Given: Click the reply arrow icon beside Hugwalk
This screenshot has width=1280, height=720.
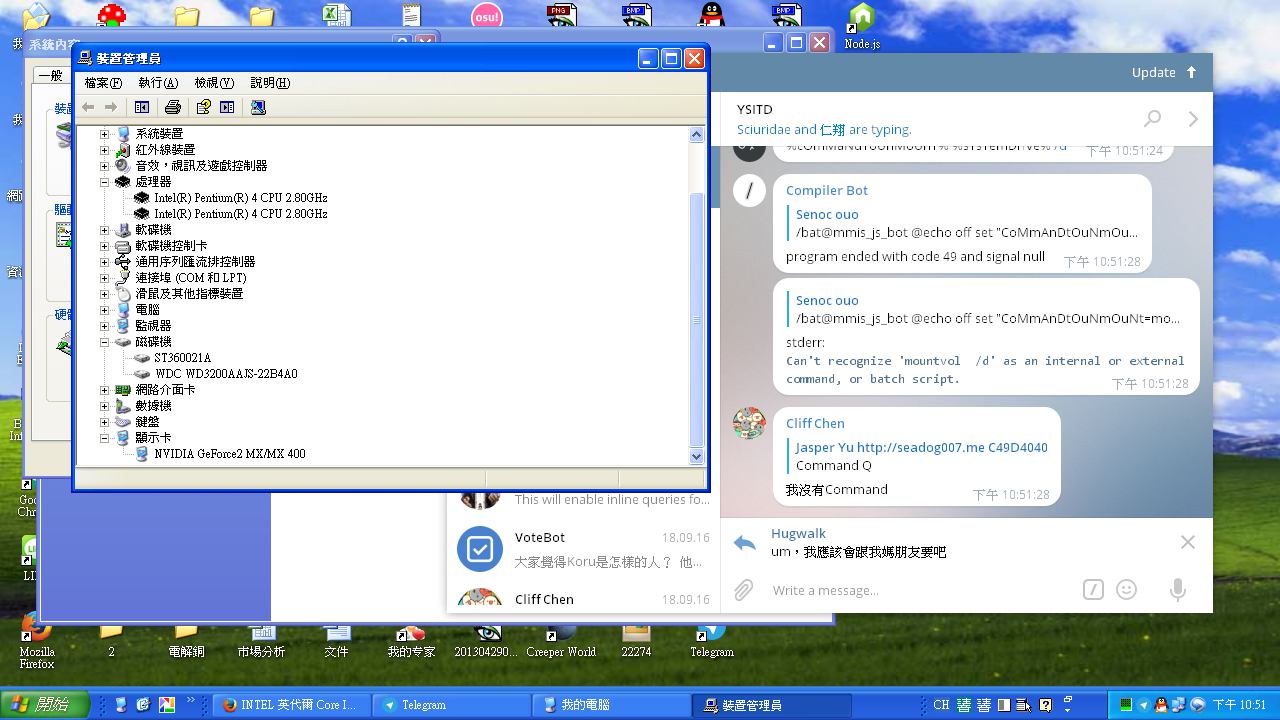Looking at the screenshot, I should click(x=744, y=542).
